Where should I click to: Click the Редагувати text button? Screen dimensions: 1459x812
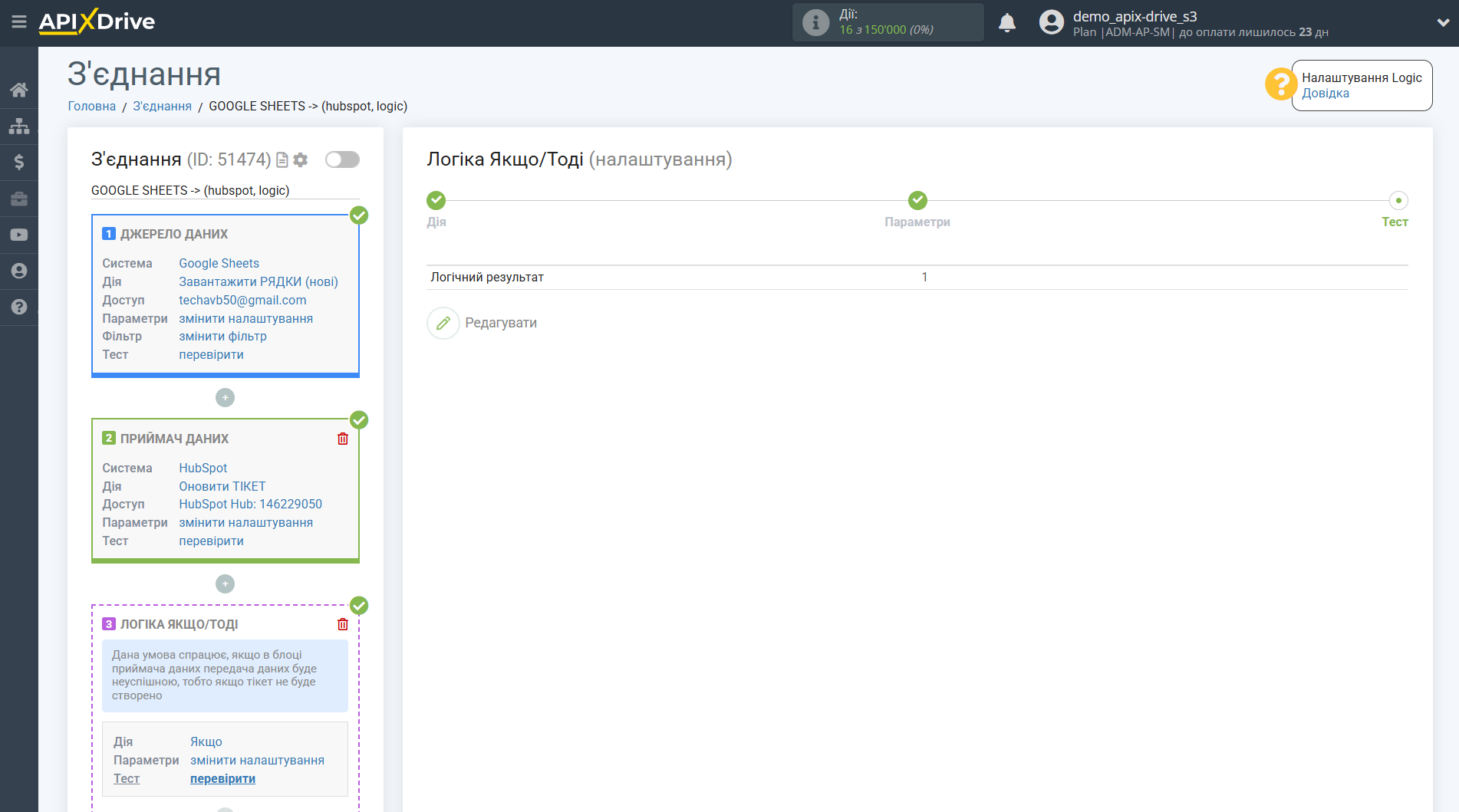pos(501,323)
